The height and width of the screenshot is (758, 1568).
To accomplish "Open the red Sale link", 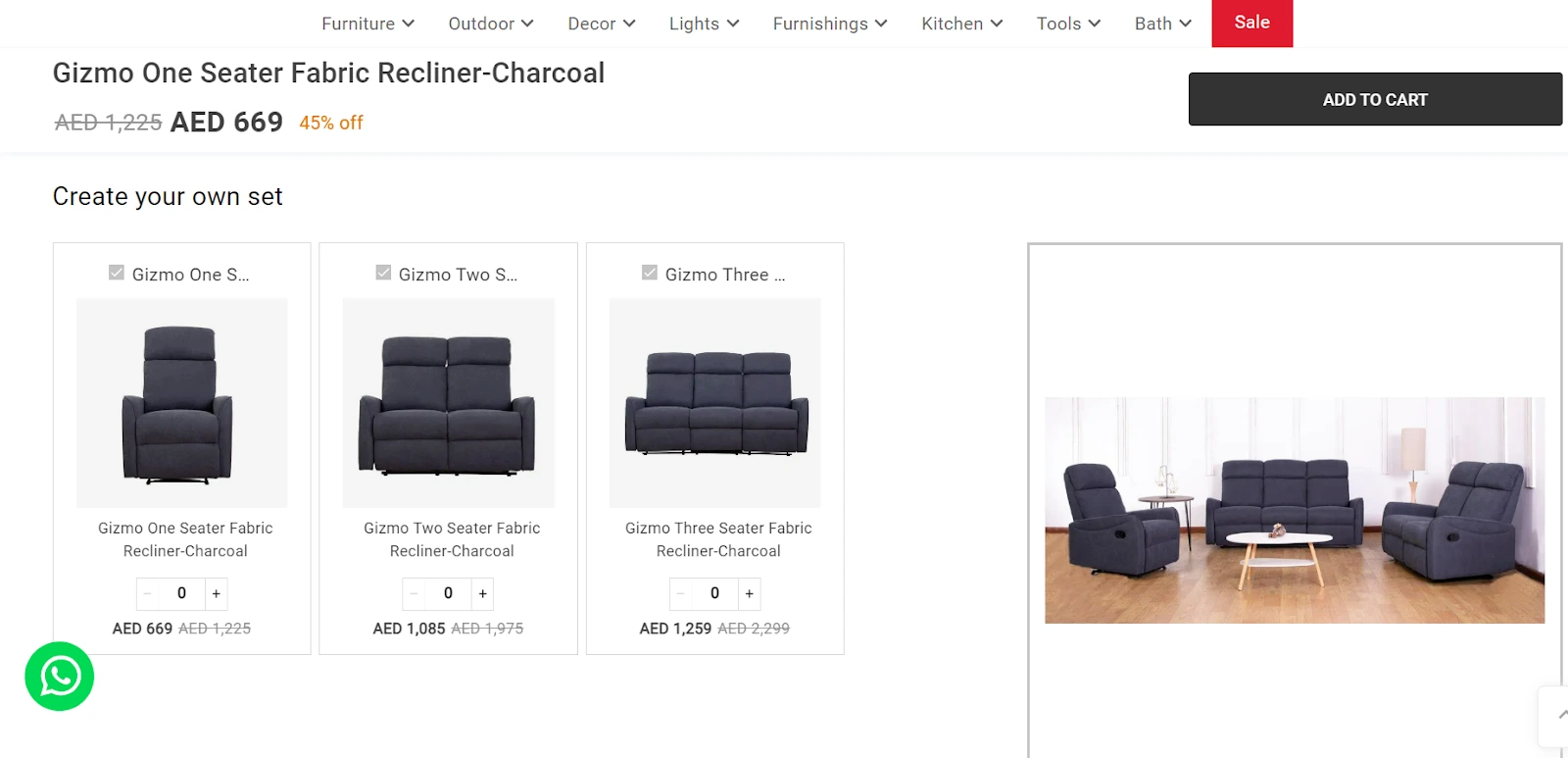I will (1252, 23).
